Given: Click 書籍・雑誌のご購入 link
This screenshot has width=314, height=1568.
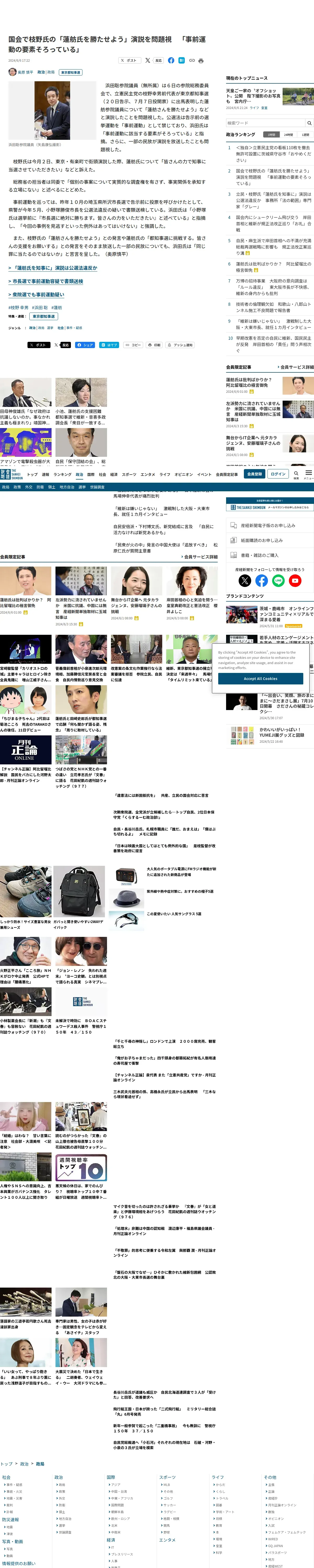Looking at the screenshot, I should pos(270,555).
